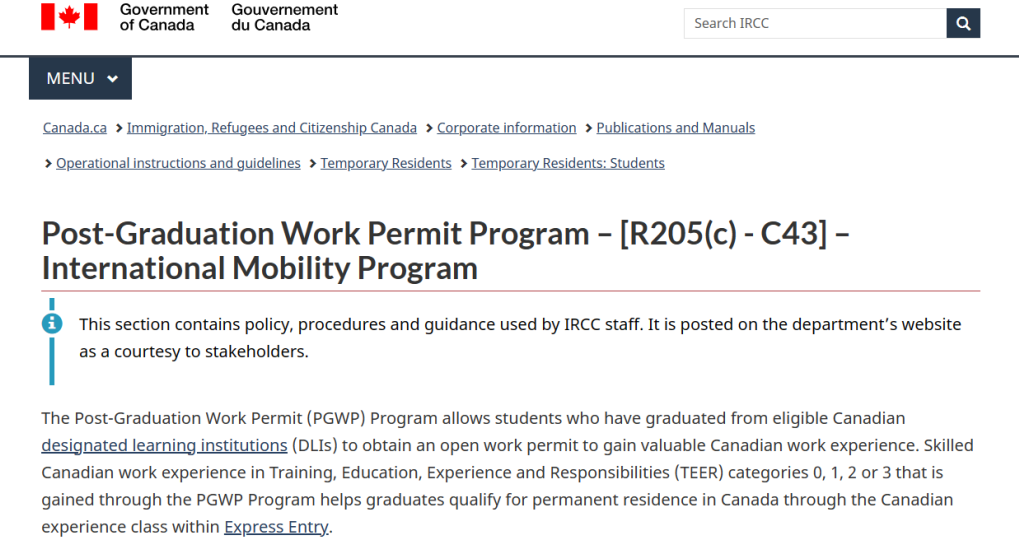Navigate to Publications and Manuals
This screenshot has width=1019, height=540.
(676, 128)
